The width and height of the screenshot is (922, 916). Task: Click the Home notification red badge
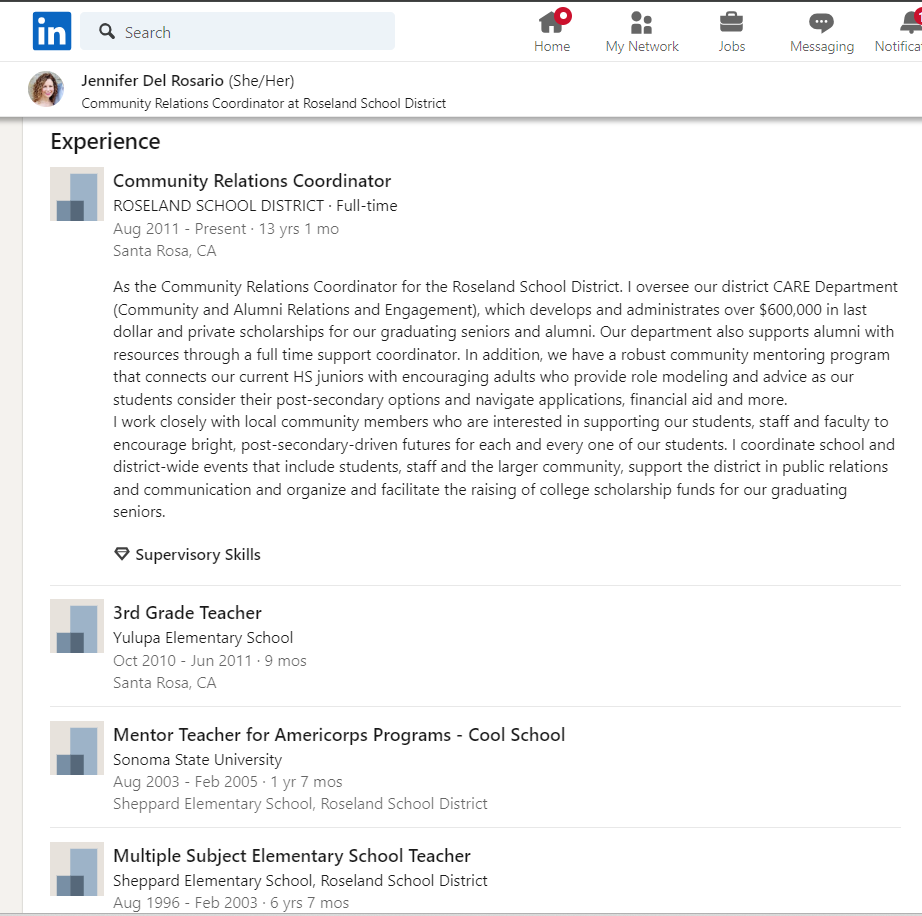(563, 15)
